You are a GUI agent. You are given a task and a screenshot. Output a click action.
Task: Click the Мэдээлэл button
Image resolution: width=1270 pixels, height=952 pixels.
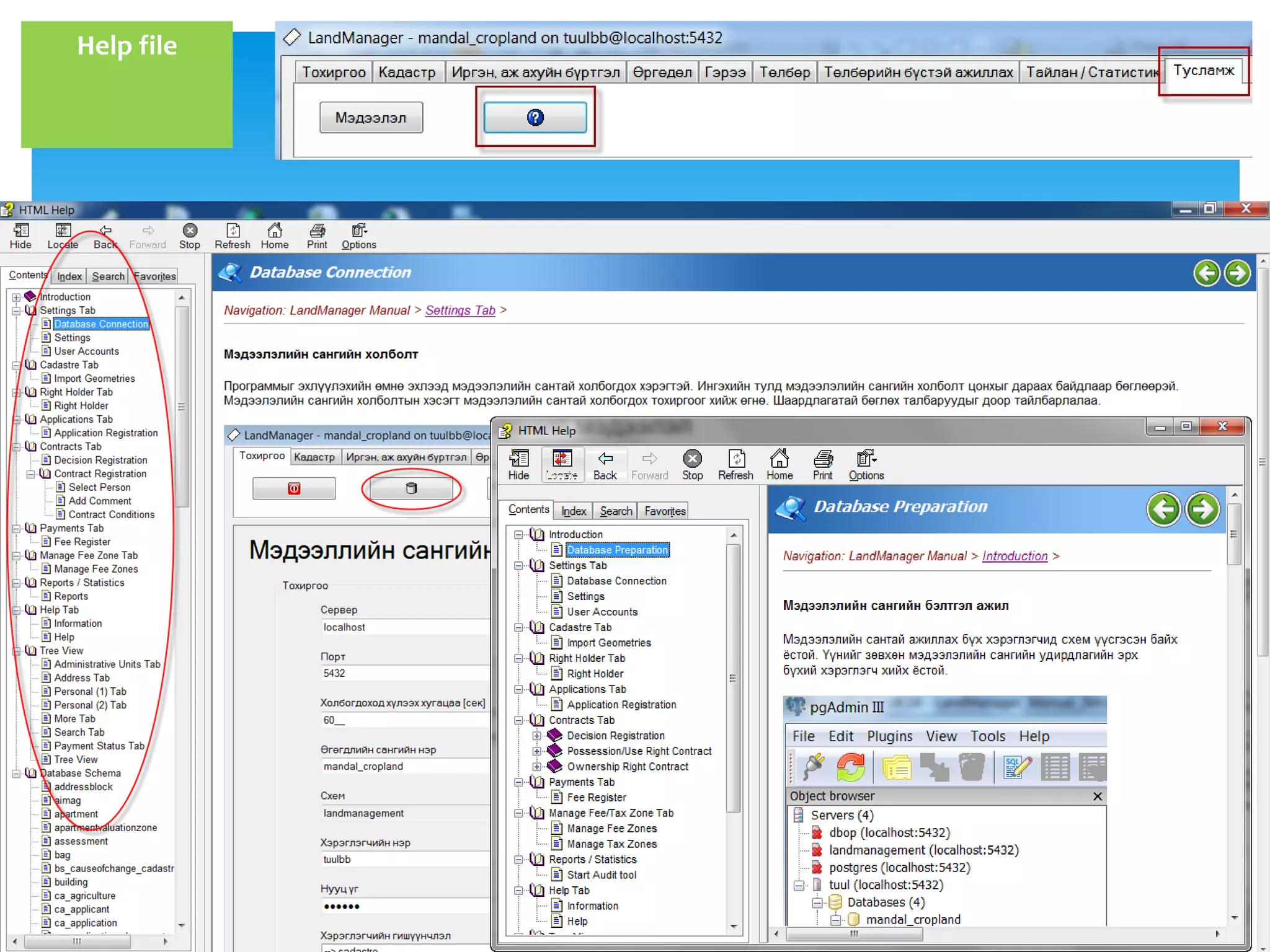pos(371,117)
